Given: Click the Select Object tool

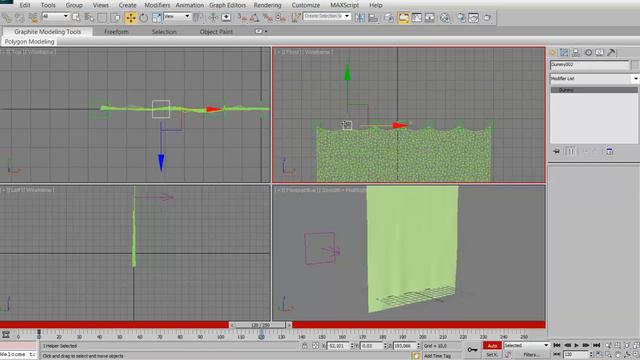Looking at the screenshot, I should click(x=76, y=18).
